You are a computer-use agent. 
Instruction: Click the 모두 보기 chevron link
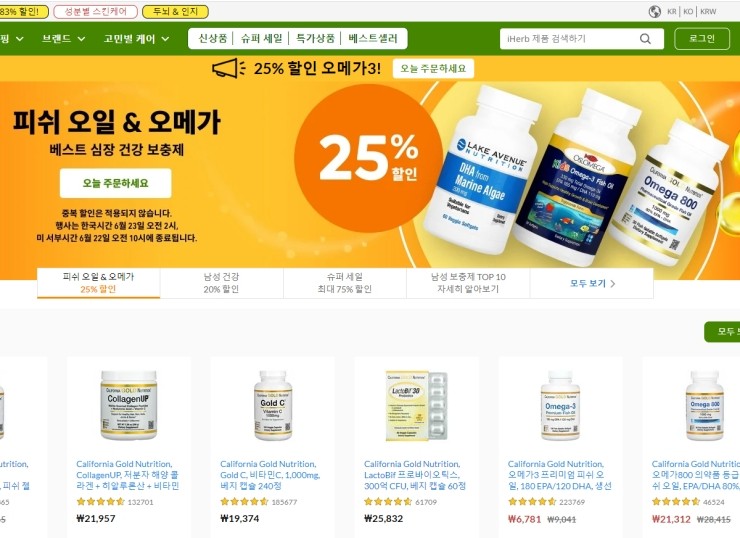(592, 284)
